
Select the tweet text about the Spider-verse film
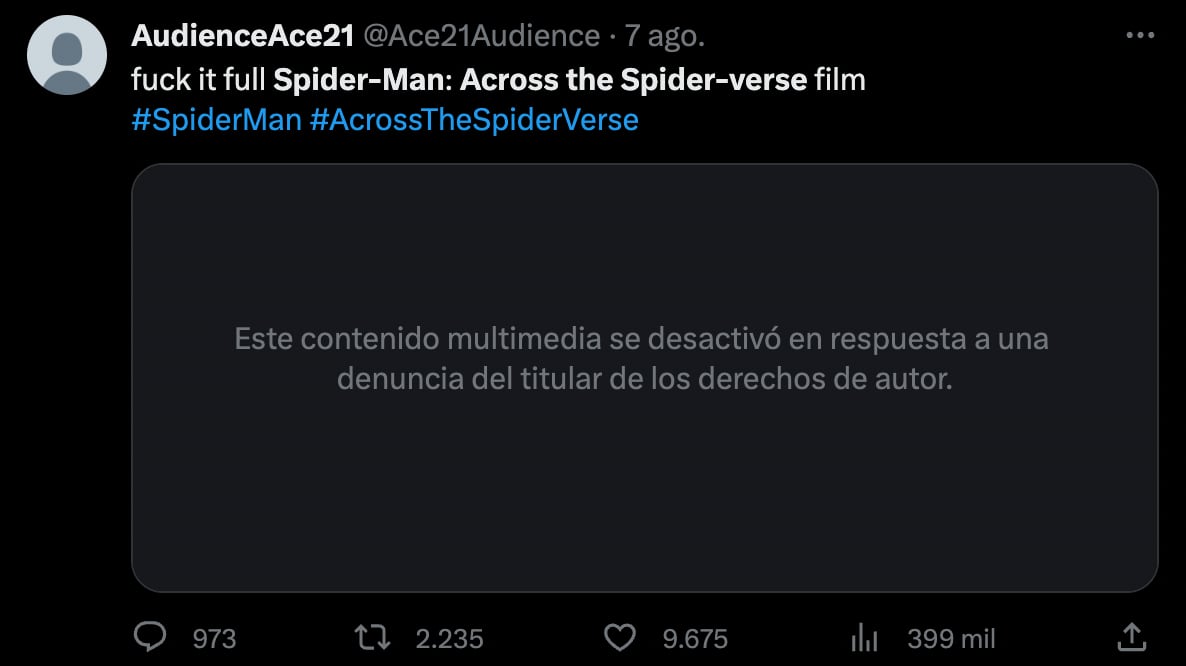tap(498, 78)
